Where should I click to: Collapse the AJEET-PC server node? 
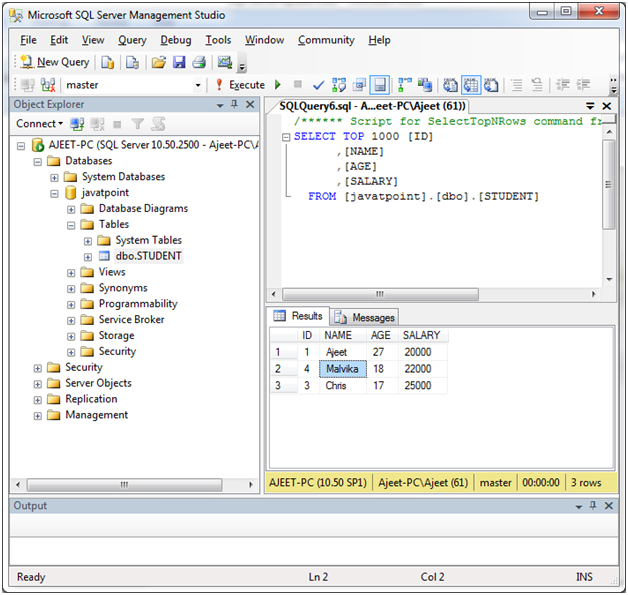point(21,146)
